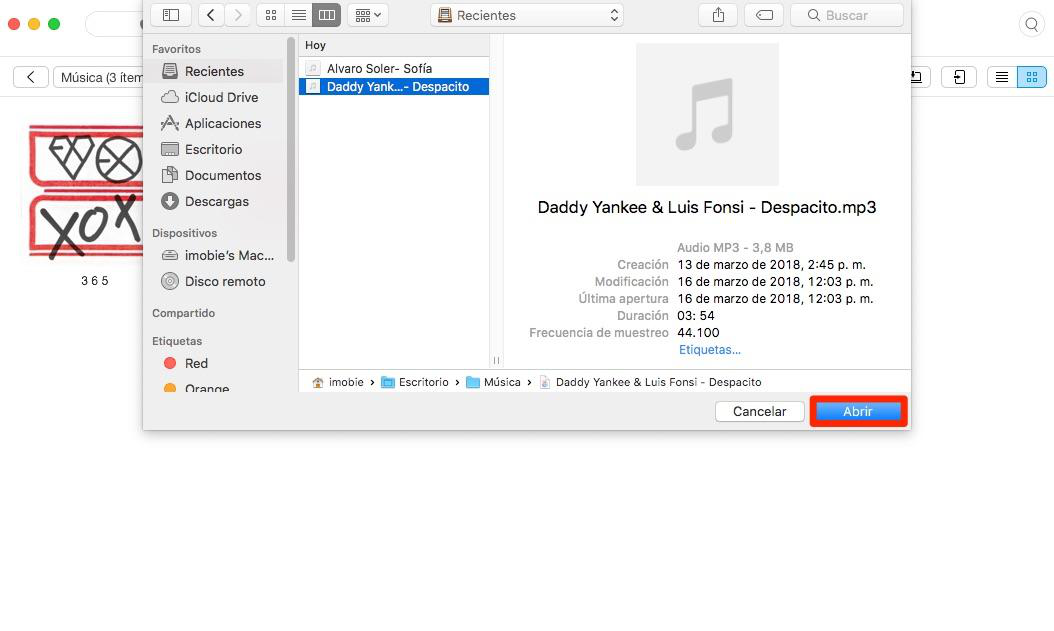The height and width of the screenshot is (631, 1054).
Task: Click the Etiquetas… link in preview
Action: (709, 350)
